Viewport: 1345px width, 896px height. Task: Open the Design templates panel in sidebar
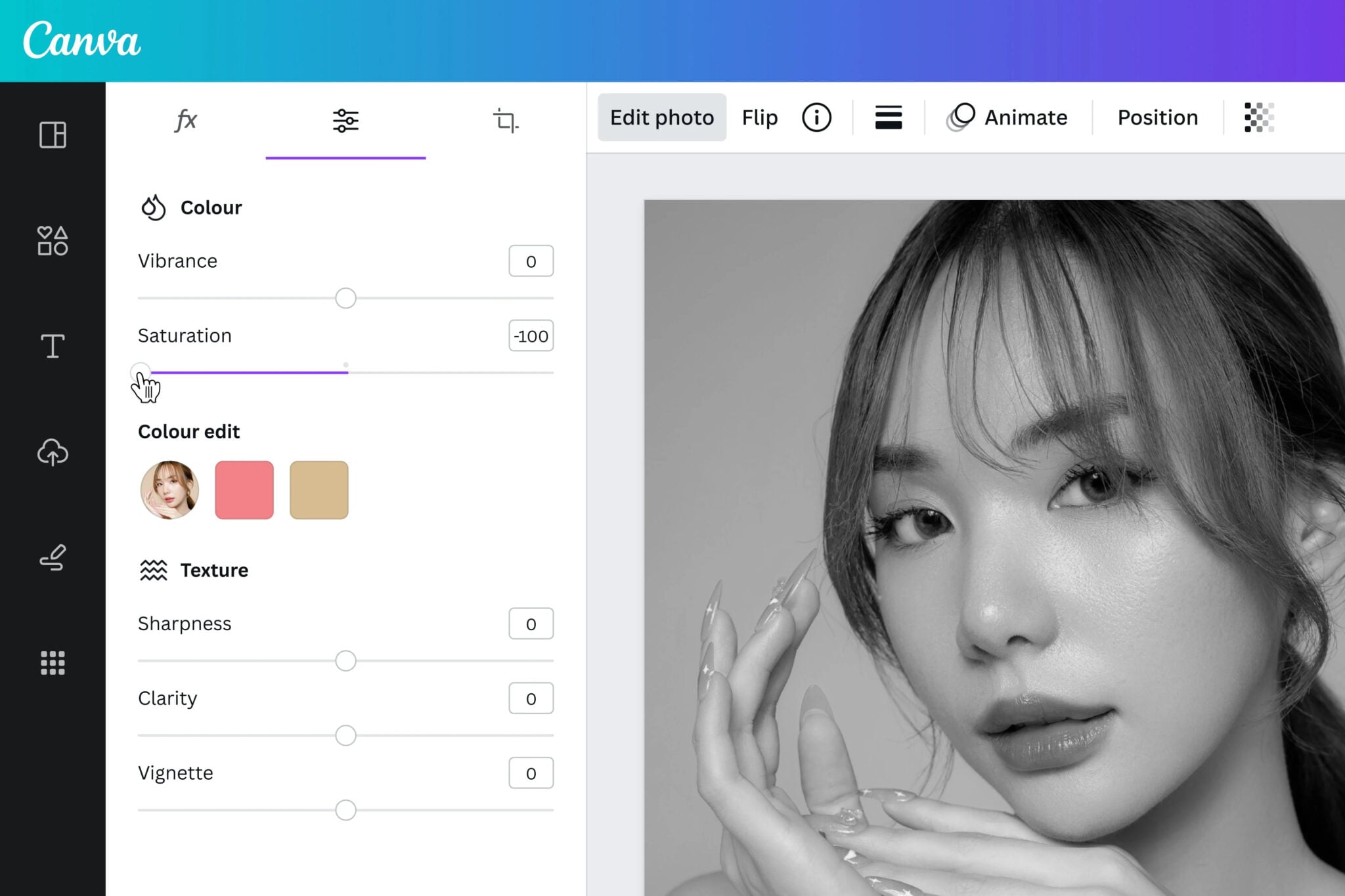point(53,136)
